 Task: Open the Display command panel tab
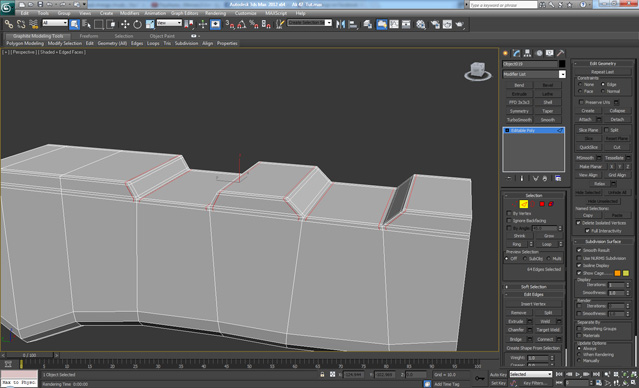tap(550, 53)
